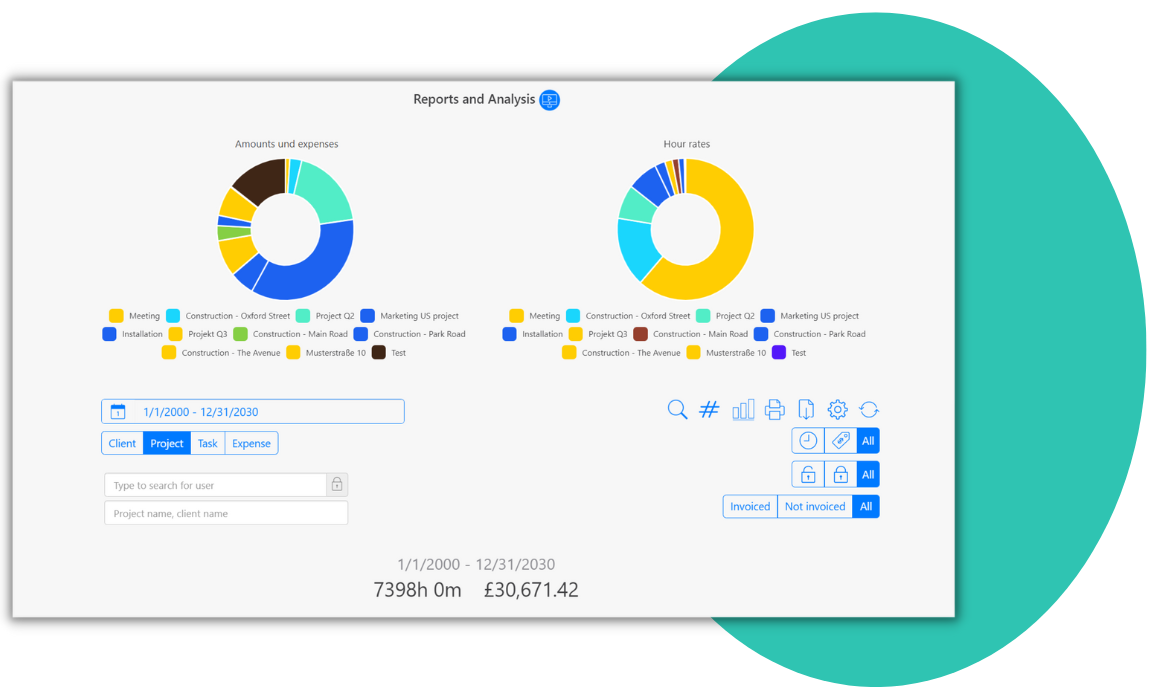Click the 'Not invoiced' filter button

coord(814,506)
